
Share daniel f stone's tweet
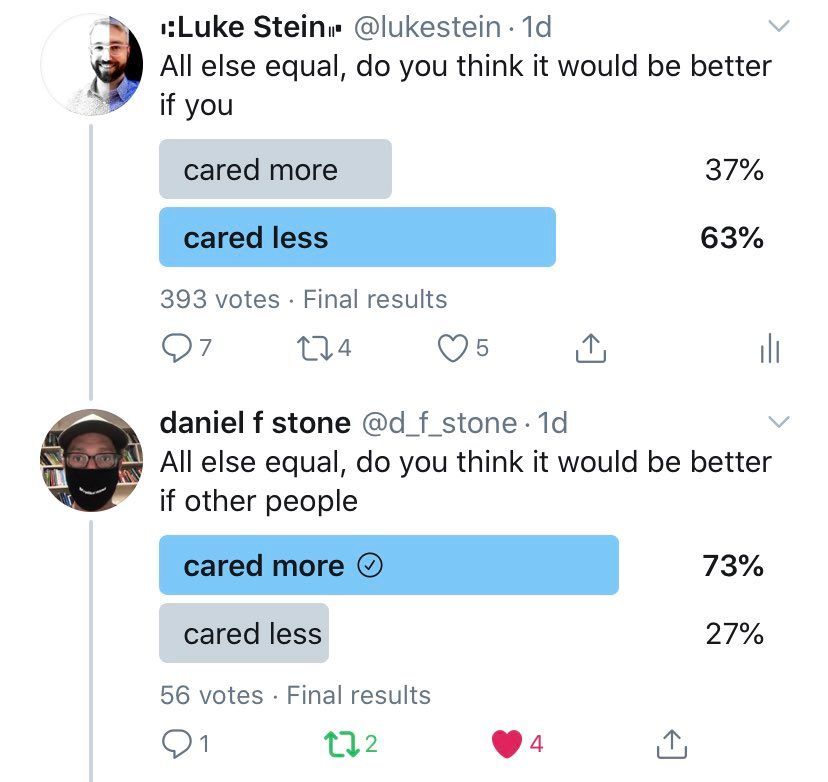click(672, 744)
